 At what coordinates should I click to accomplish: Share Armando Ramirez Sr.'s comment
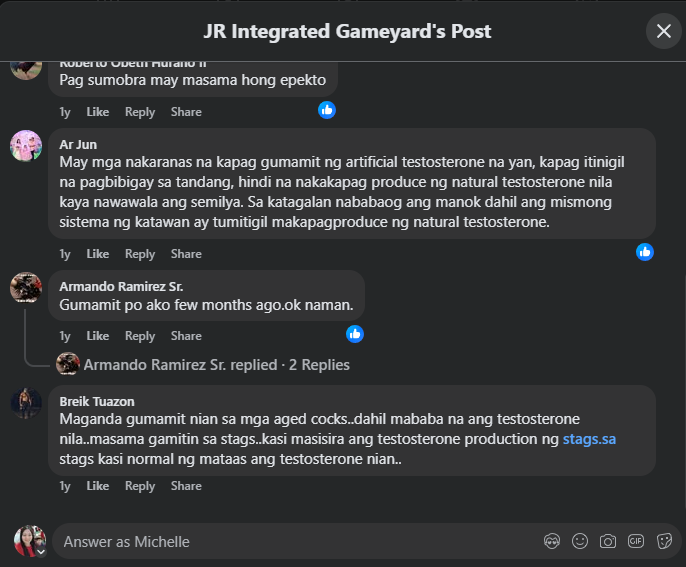tap(186, 336)
